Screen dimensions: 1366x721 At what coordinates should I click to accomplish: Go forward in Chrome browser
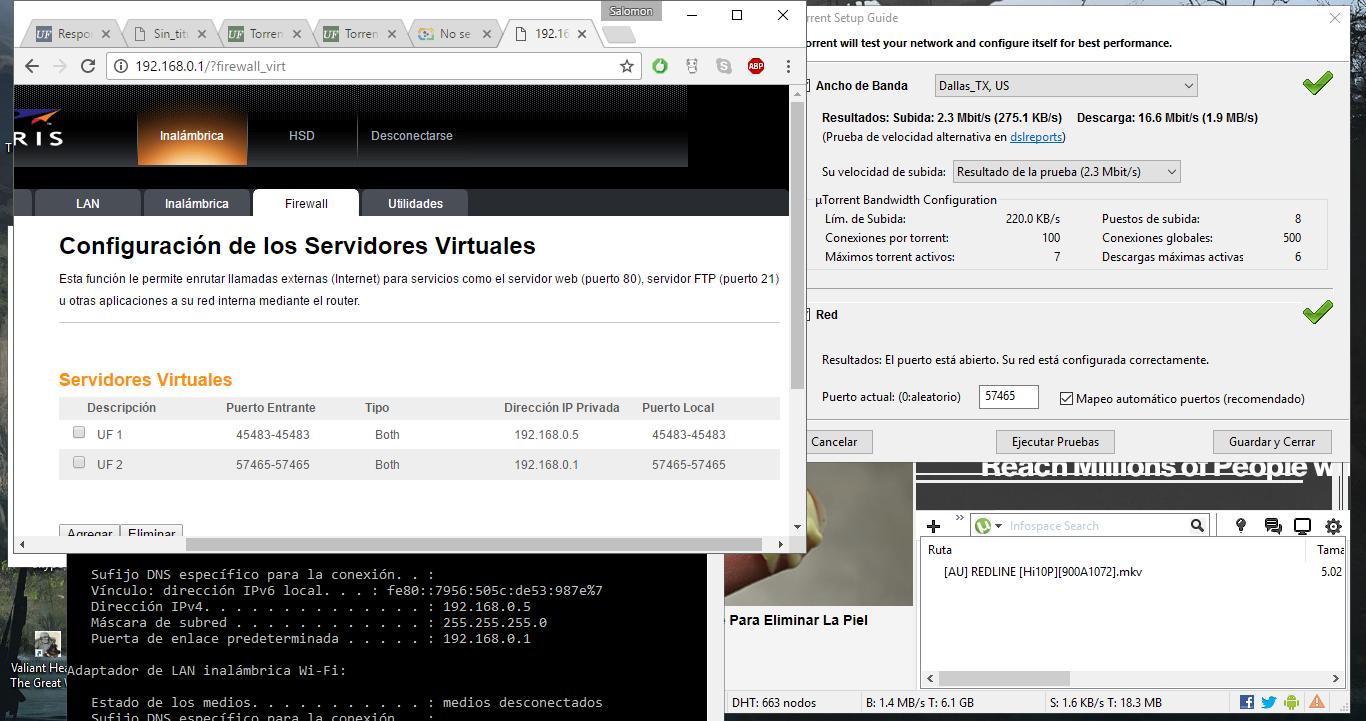click(x=60, y=66)
